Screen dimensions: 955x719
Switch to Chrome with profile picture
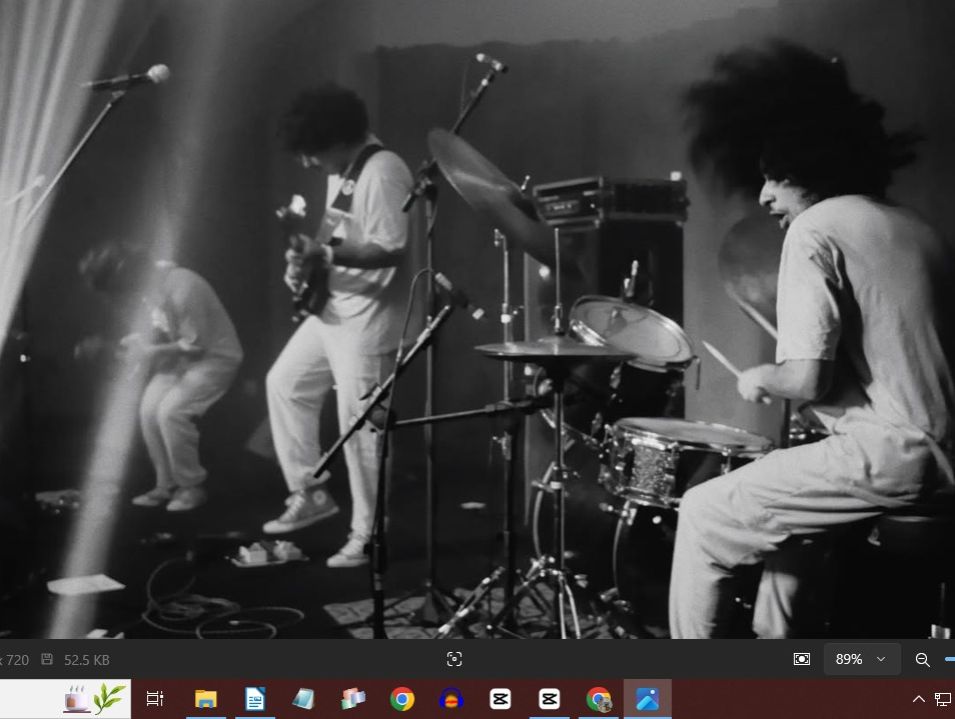click(x=599, y=699)
